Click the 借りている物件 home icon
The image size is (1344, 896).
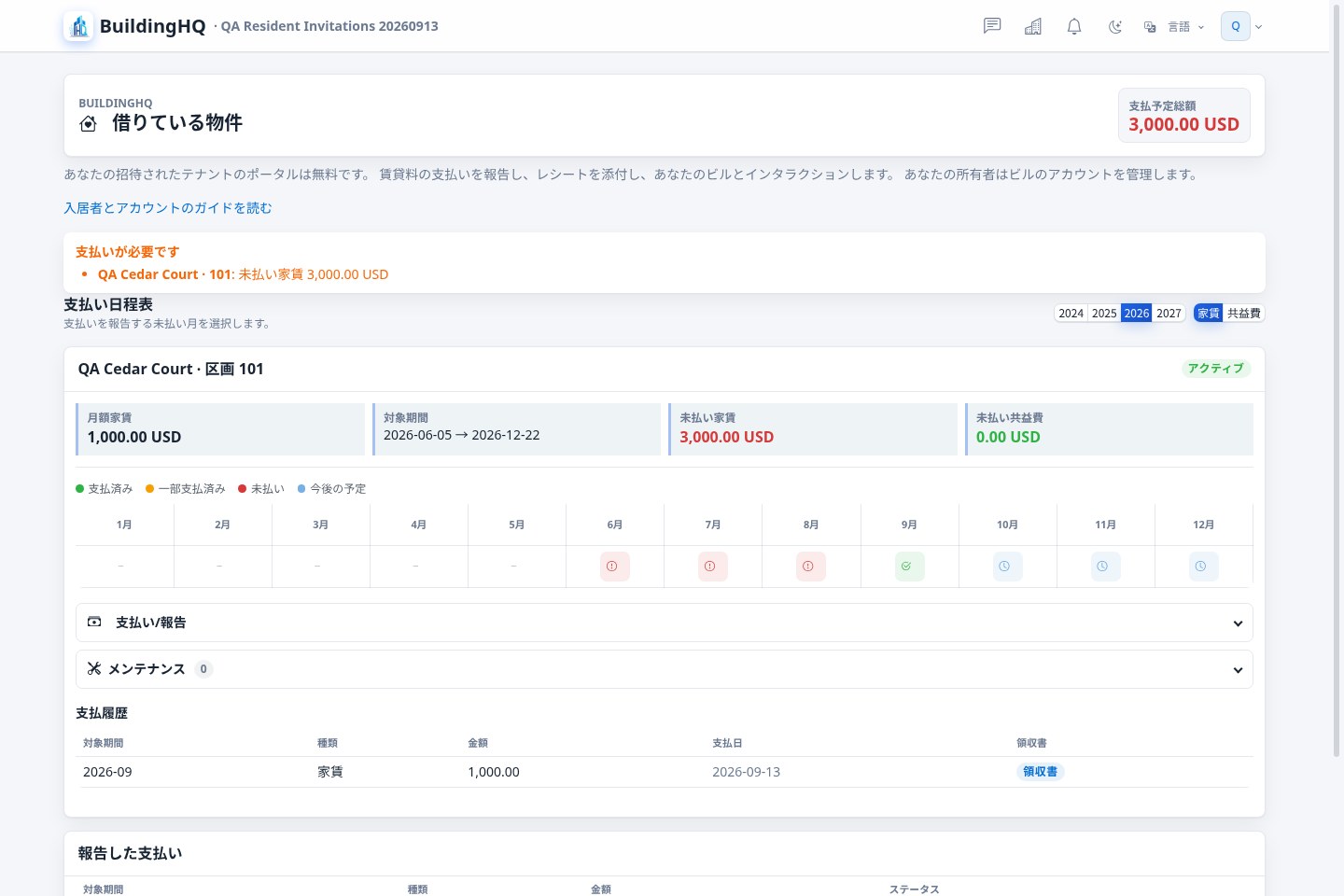pos(89,123)
